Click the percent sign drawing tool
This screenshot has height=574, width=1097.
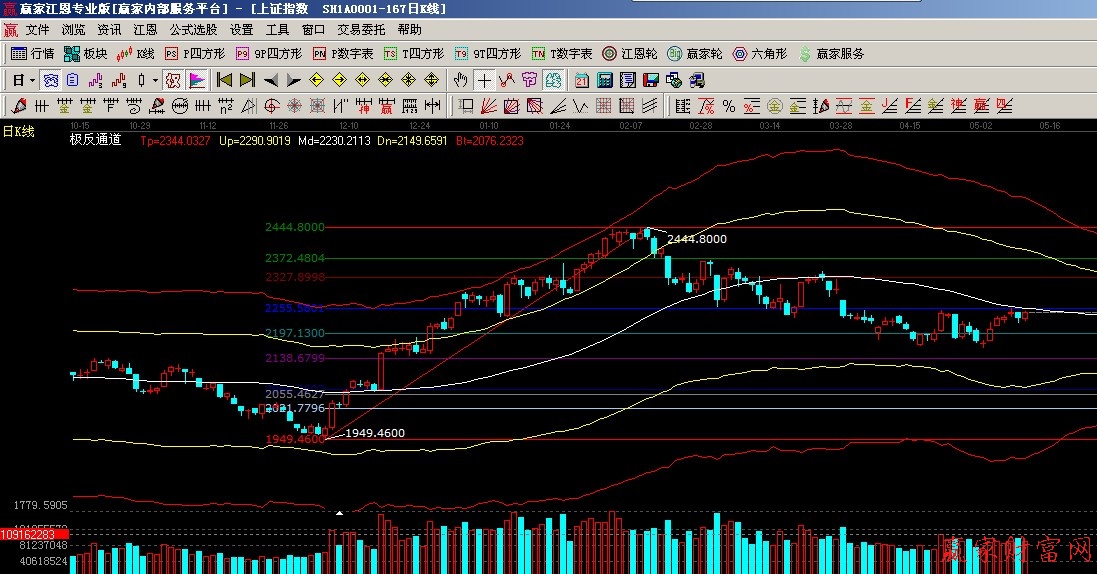(x=728, y=106)
